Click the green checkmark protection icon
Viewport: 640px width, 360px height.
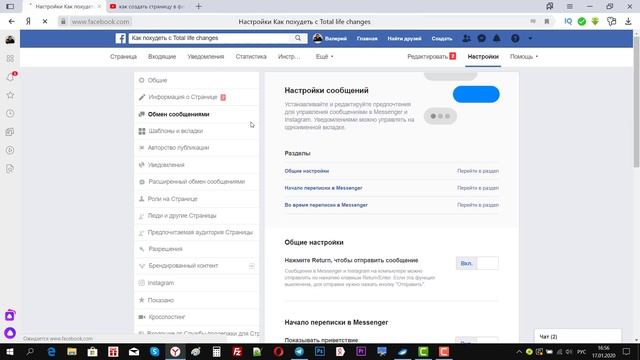point(582,22)
